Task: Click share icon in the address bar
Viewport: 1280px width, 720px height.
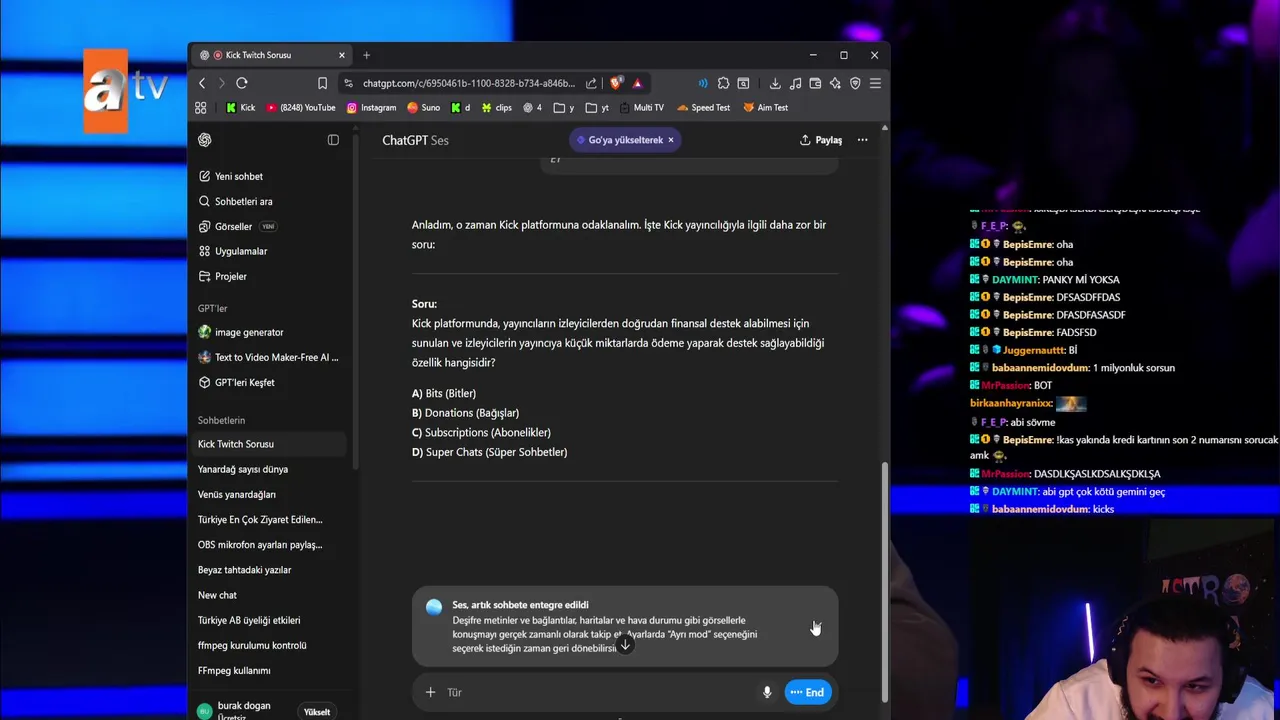Action: click(x=591, y=83)
